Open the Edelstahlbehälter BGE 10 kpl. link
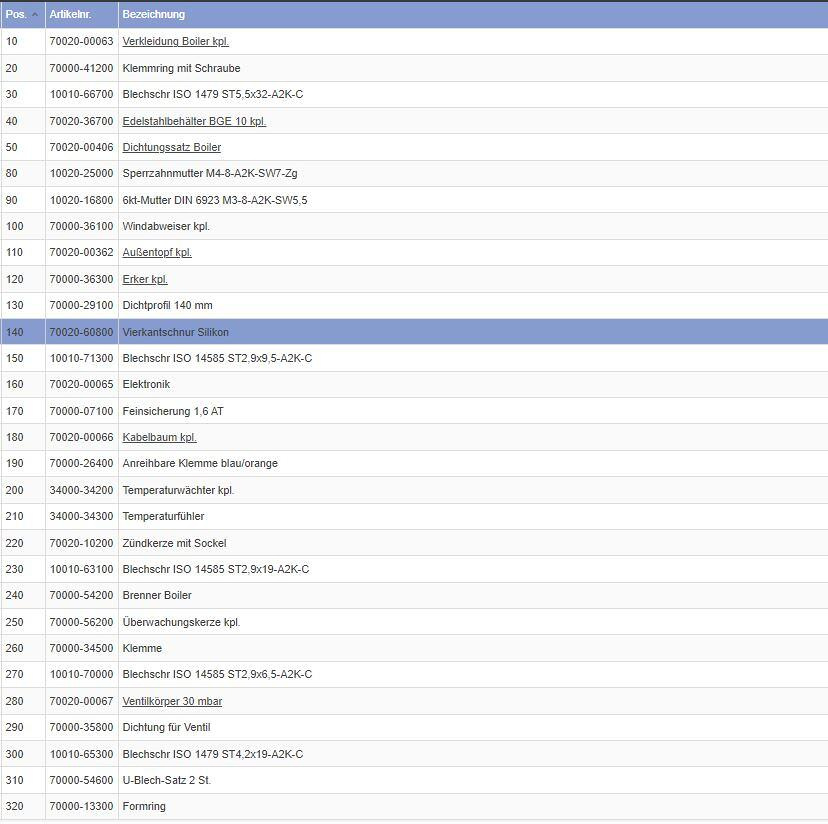The image size is (828, 824). (194, 121)
